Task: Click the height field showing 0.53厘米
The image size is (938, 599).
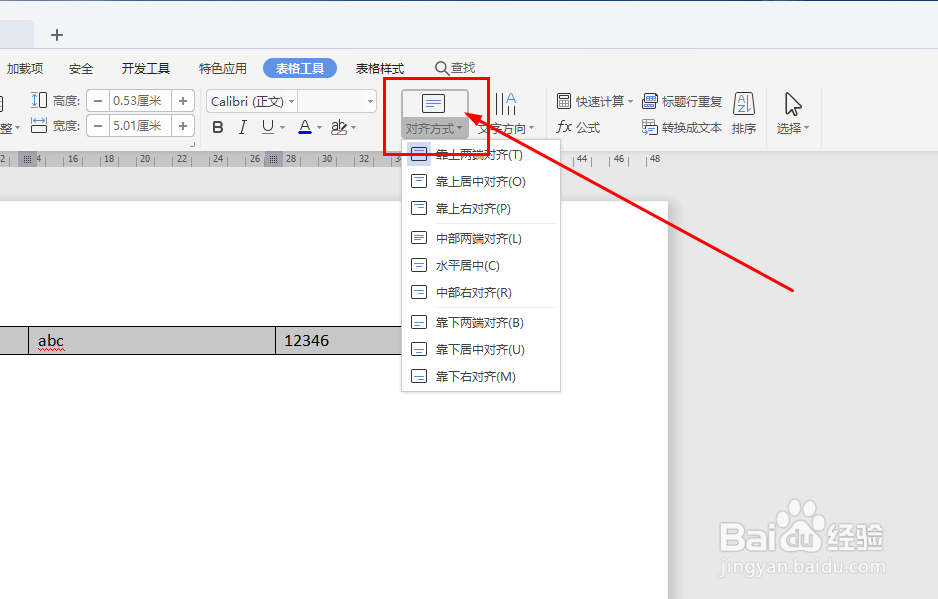Action: [x=140, y=101]
